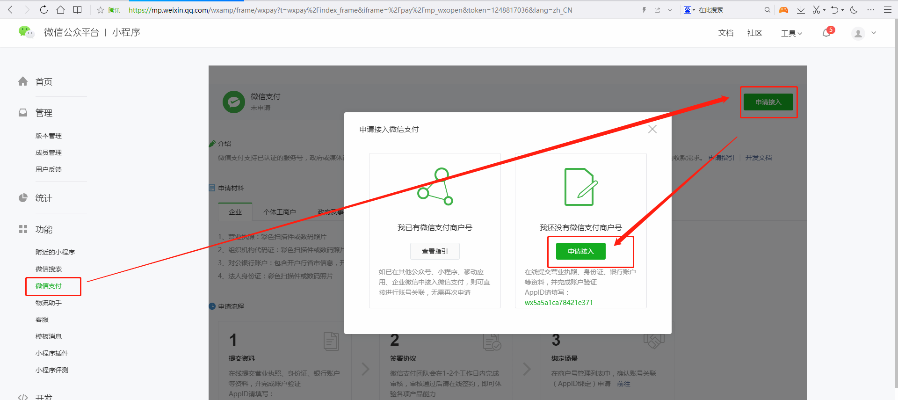Image resolution: width=898 pixels, height=400 pixels.
Task: Open the notification bell with red badge
Action: (x=828, y=33)
